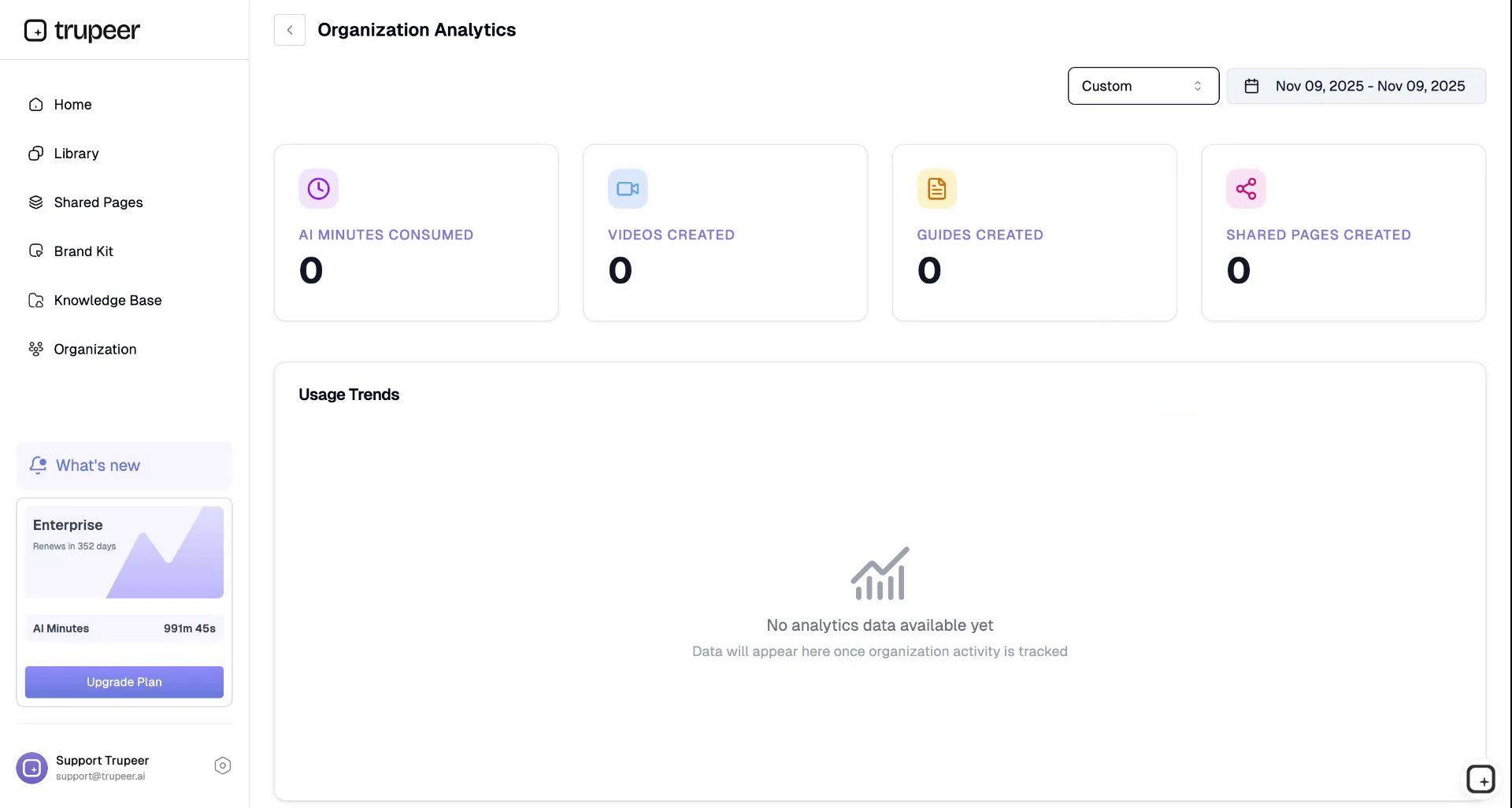Screen dimensions: 1512x808
Task: Select the AI Minutes Consumed clock icon
Action: (x=318, y=188)
